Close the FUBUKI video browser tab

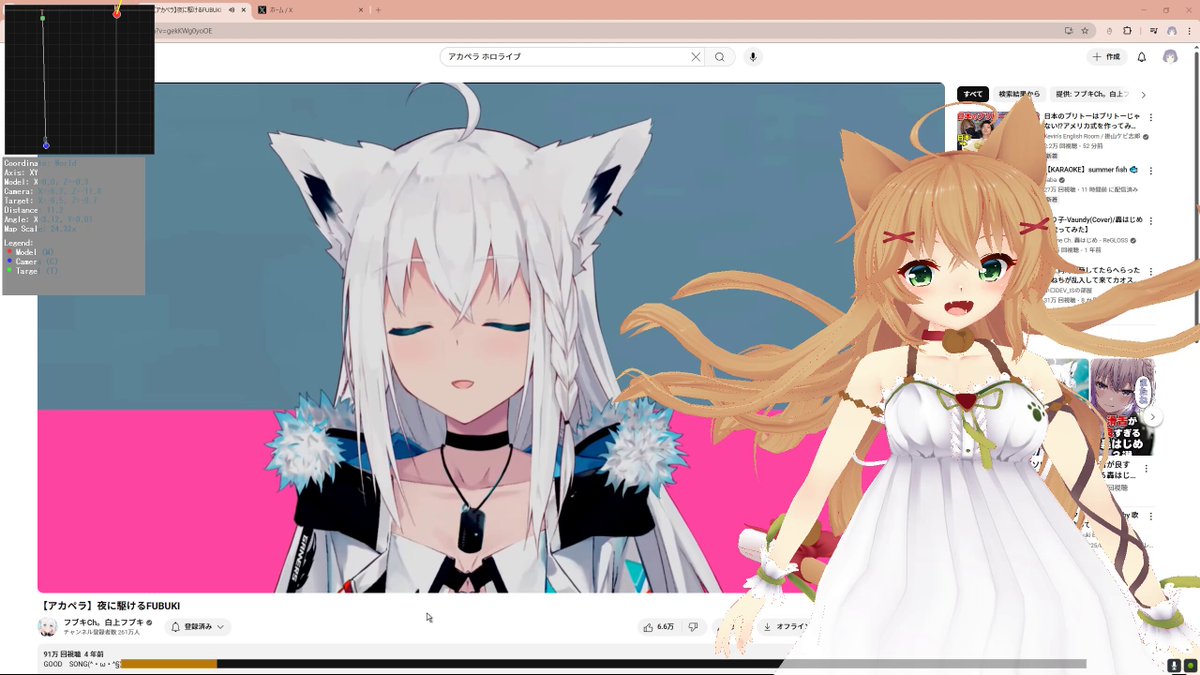pos(243,9)
